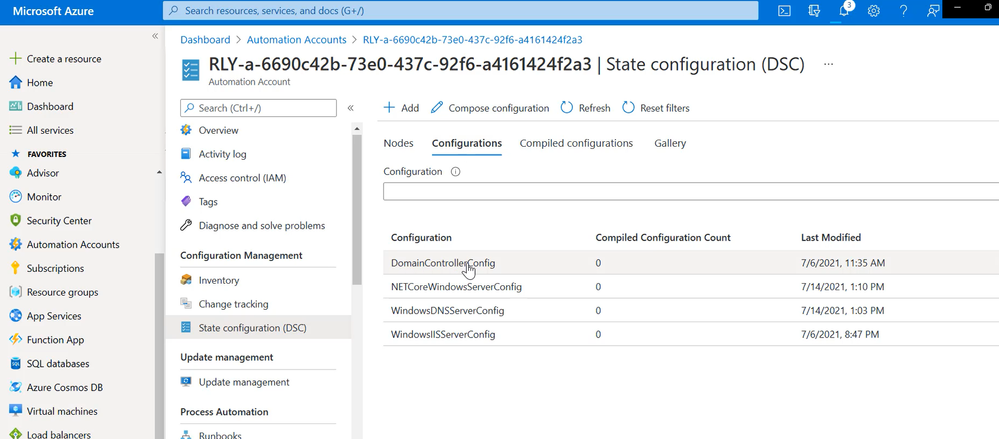Viewport: 999px width, 439px height.
Task: Open the ellipsis menu beside page title
Action: coord(827,64)
